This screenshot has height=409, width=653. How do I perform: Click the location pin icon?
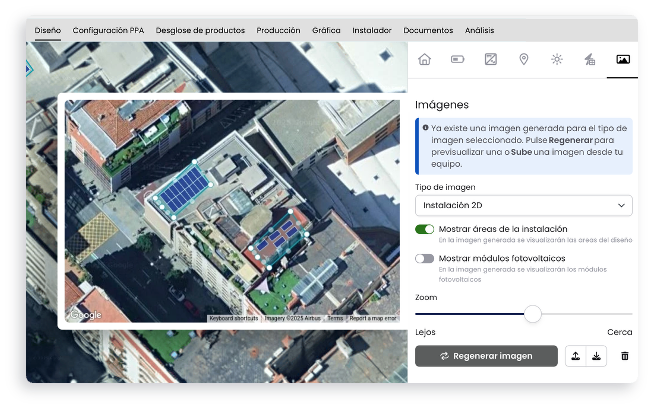[x=523, y=60]
